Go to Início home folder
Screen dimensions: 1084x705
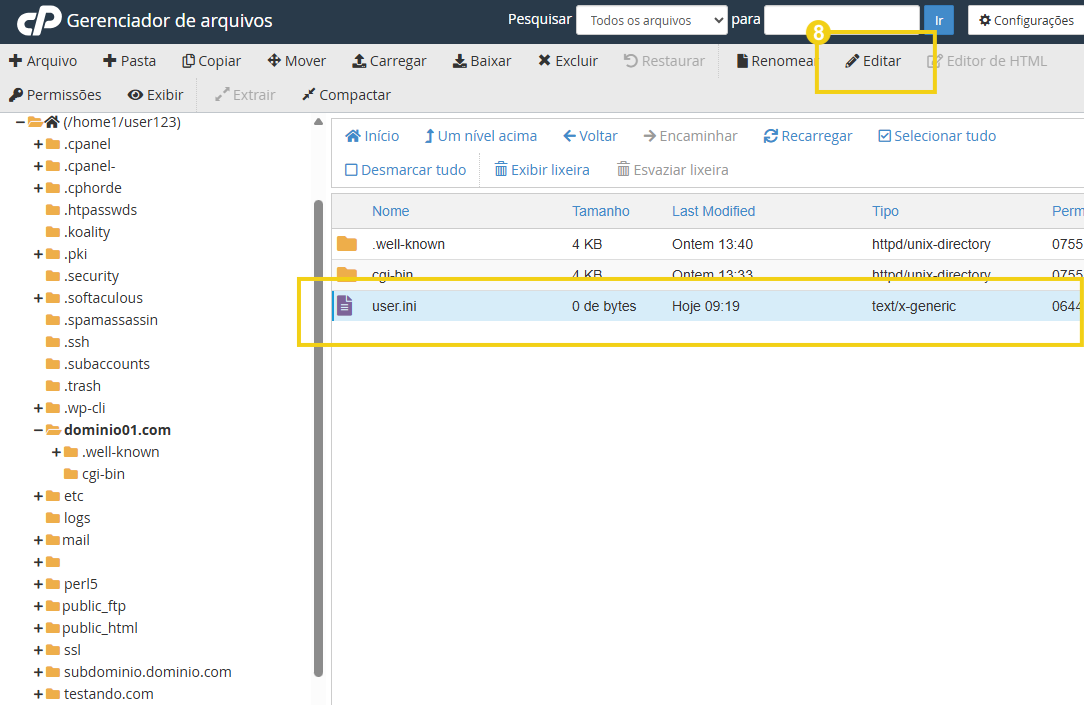pyautogui.click(x=372, y=136)
